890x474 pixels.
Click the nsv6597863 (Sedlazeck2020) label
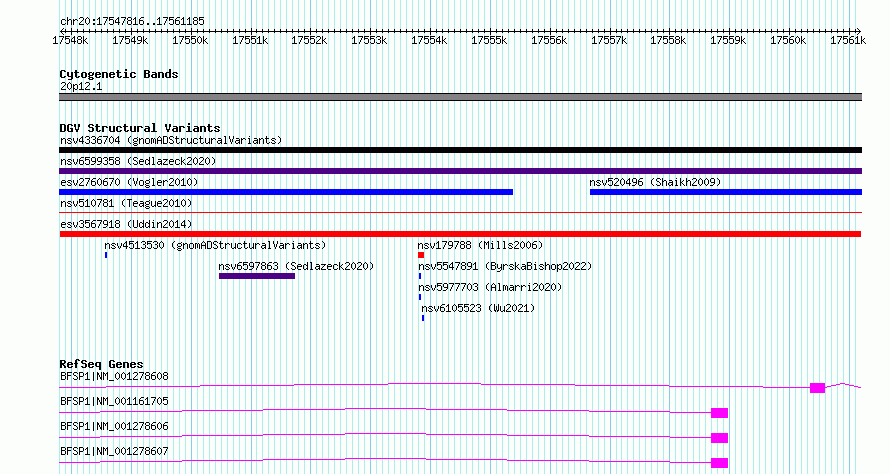click(x=296, y=266)
